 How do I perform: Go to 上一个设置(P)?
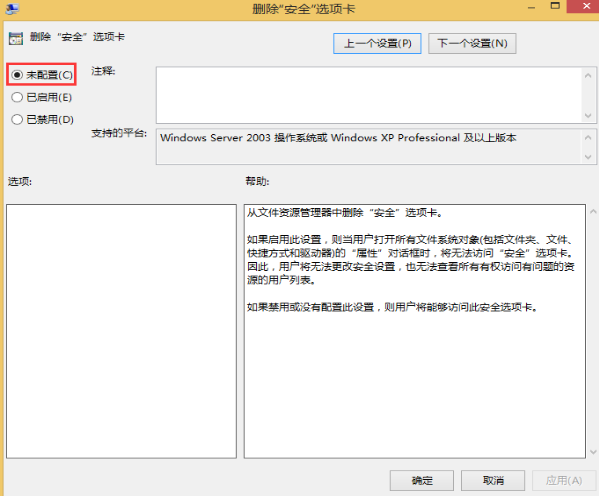pos(377,44)
